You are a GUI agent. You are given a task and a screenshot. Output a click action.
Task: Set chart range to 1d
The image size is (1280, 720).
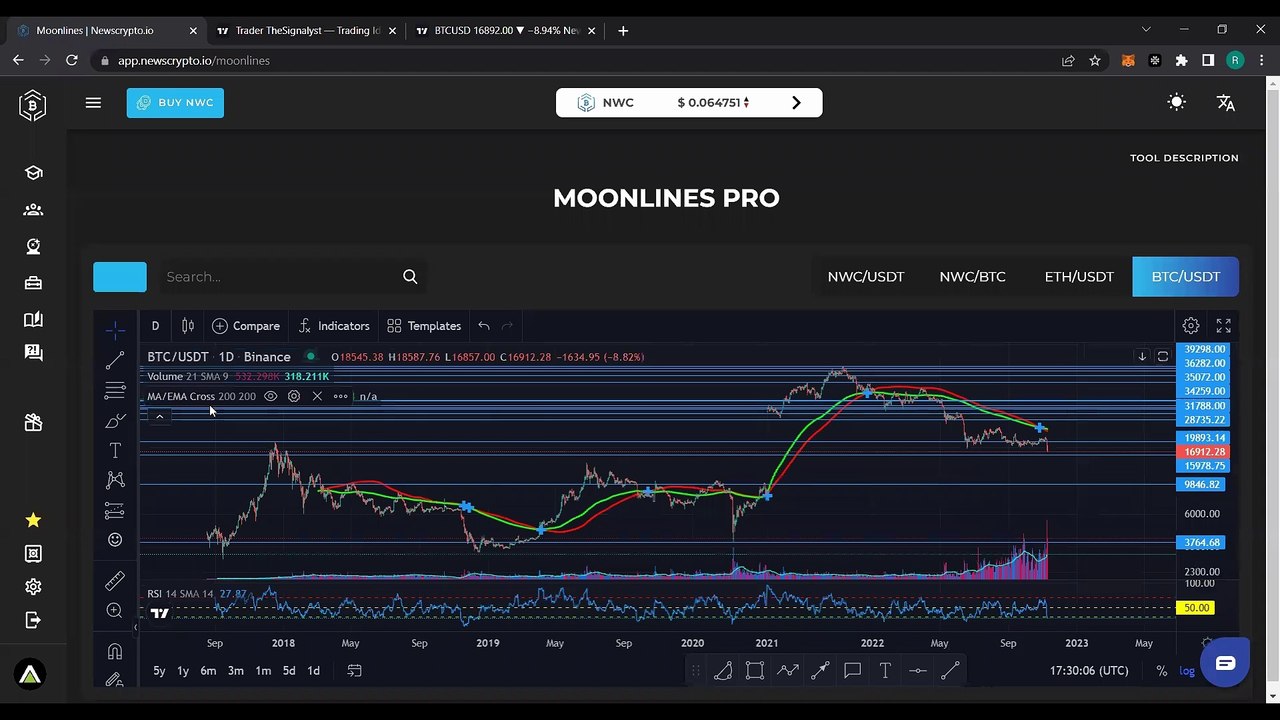(x=313, y=671)
